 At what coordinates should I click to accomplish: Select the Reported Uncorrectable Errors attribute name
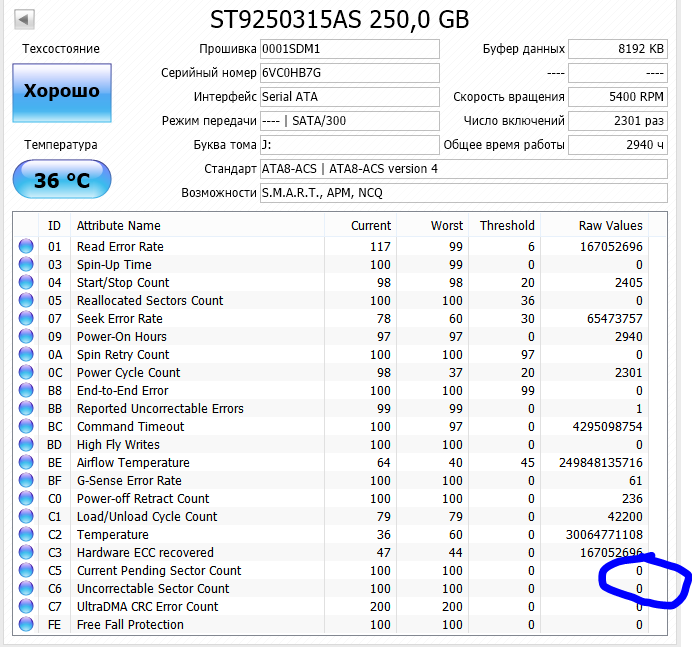(x=160, y=408)
